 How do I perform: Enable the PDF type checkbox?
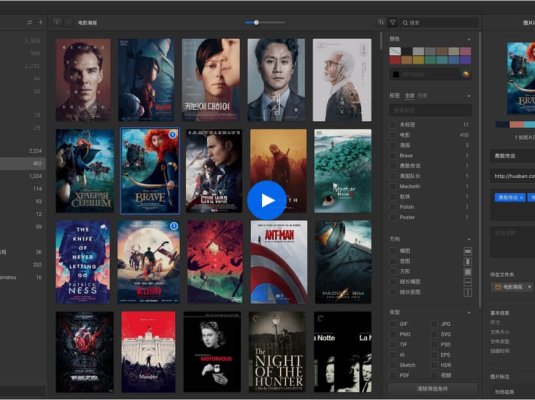click(x=393, y=375)
